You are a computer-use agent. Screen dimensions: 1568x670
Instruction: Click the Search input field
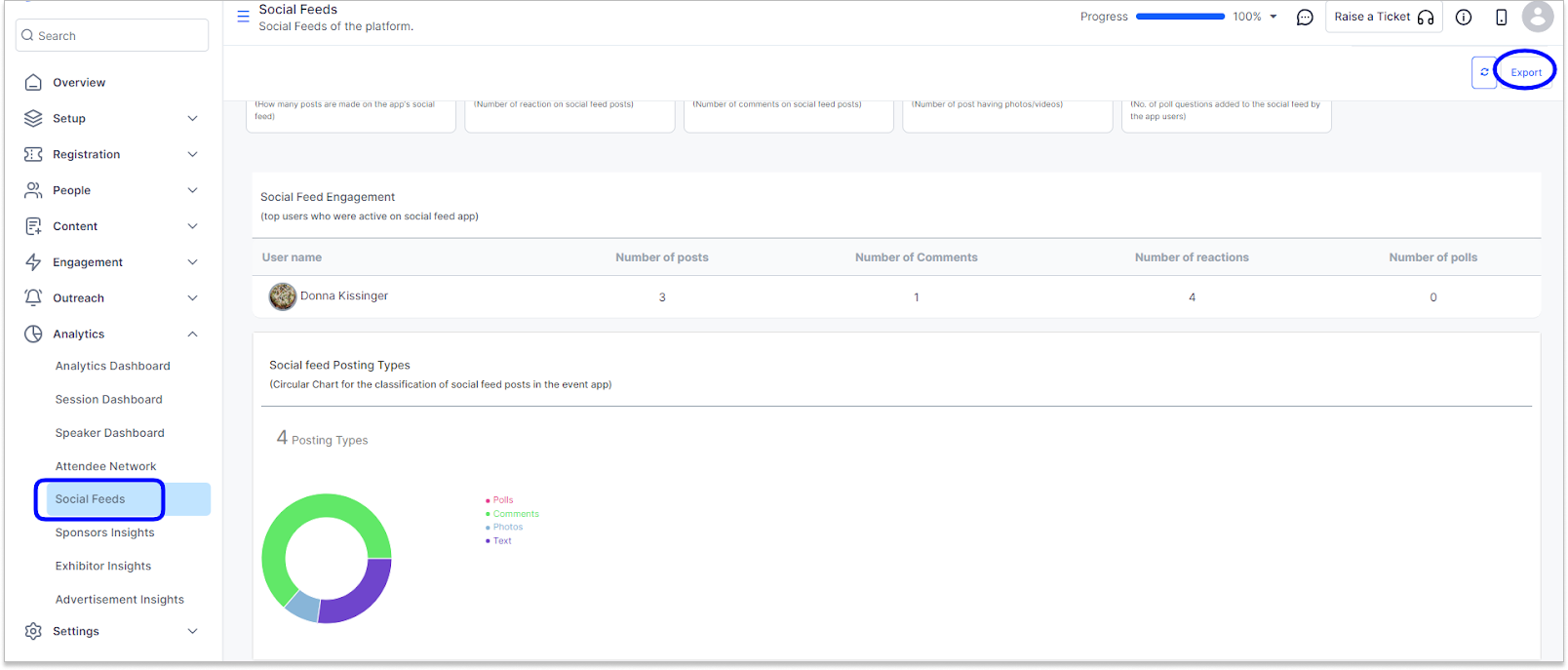coord(112,35)
